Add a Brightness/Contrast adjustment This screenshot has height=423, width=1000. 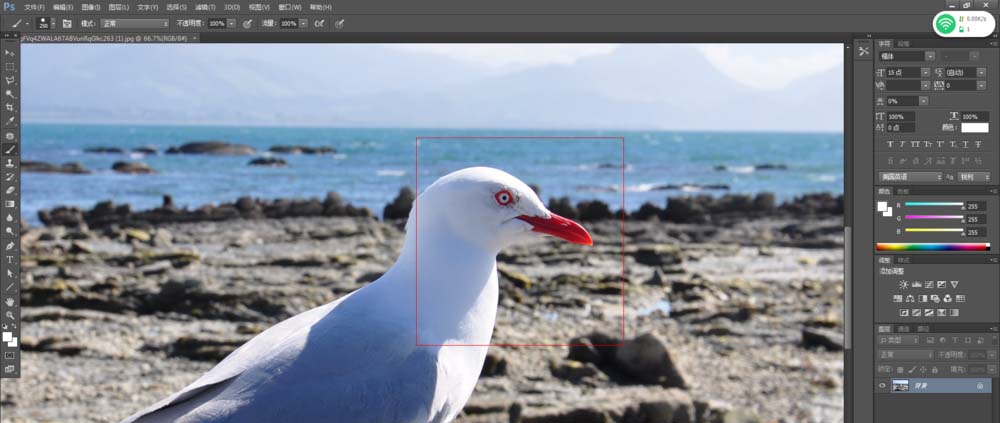pyautogui.click(x=903, y=285)
